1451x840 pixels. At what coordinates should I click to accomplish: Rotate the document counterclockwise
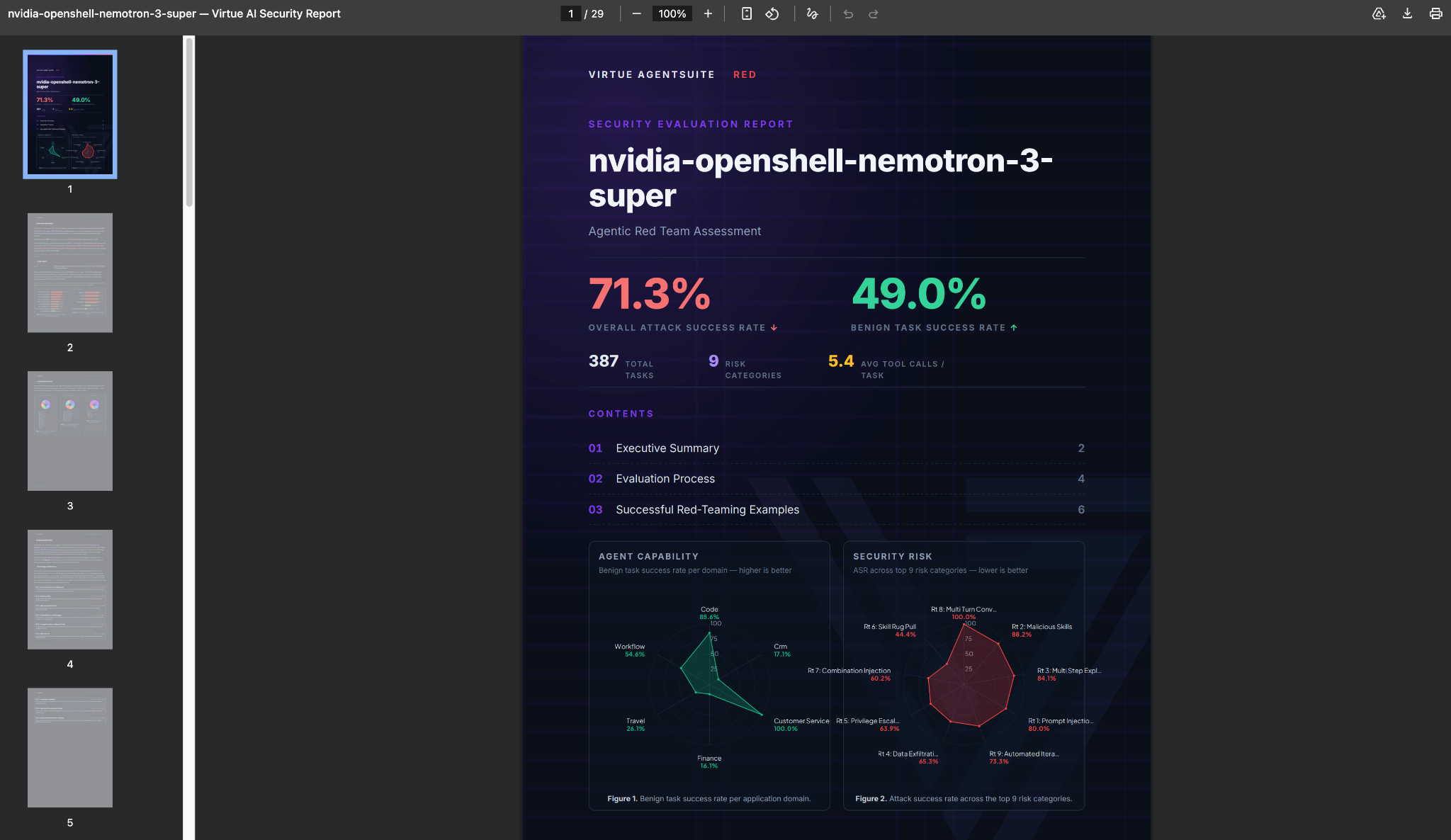[772, 13]
